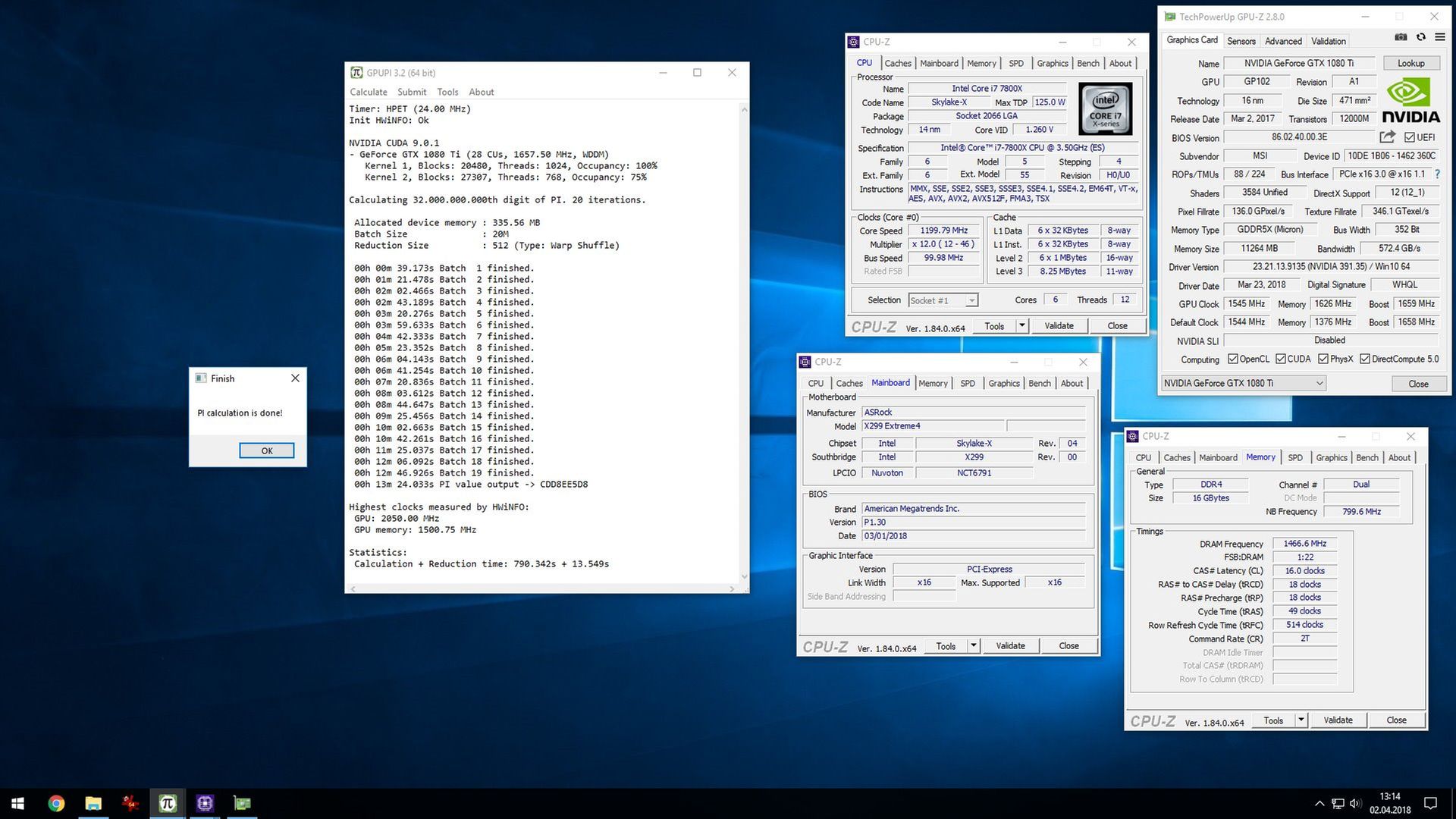Switch to the Advanced tab in GPU-Z
The width and height of the screenshot is (1456, 819).
[1283, 41]
